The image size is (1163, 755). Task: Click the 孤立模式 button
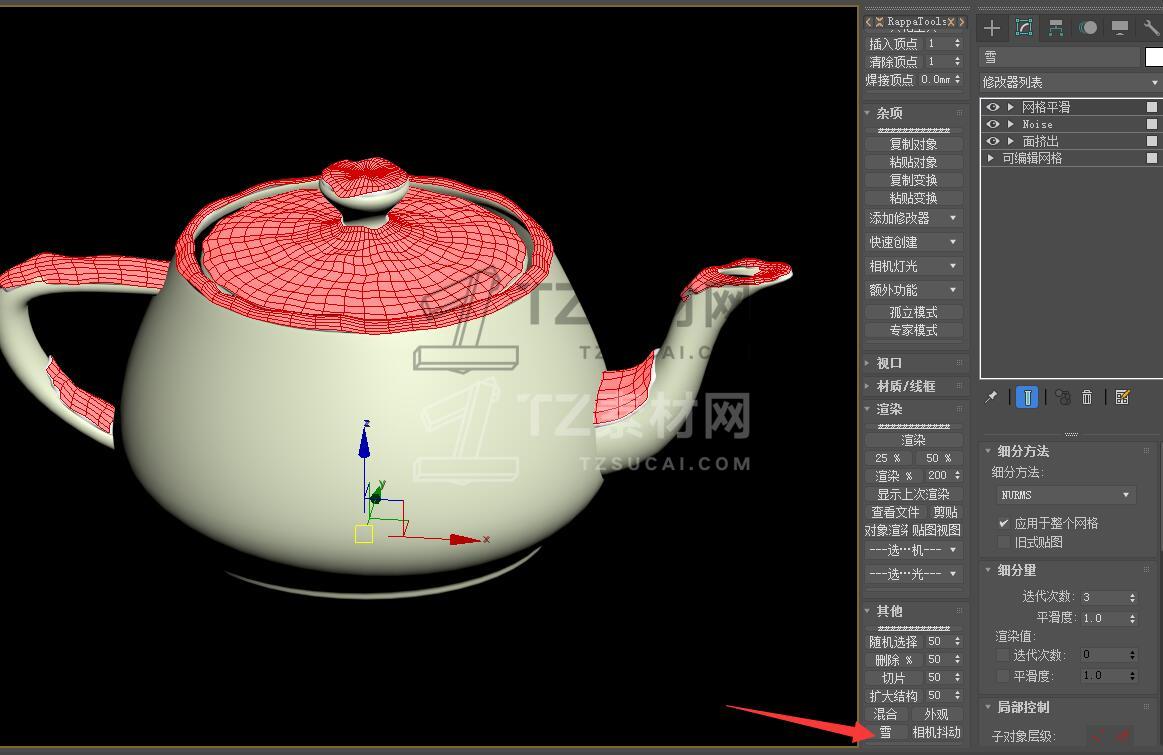coord(914,312)
